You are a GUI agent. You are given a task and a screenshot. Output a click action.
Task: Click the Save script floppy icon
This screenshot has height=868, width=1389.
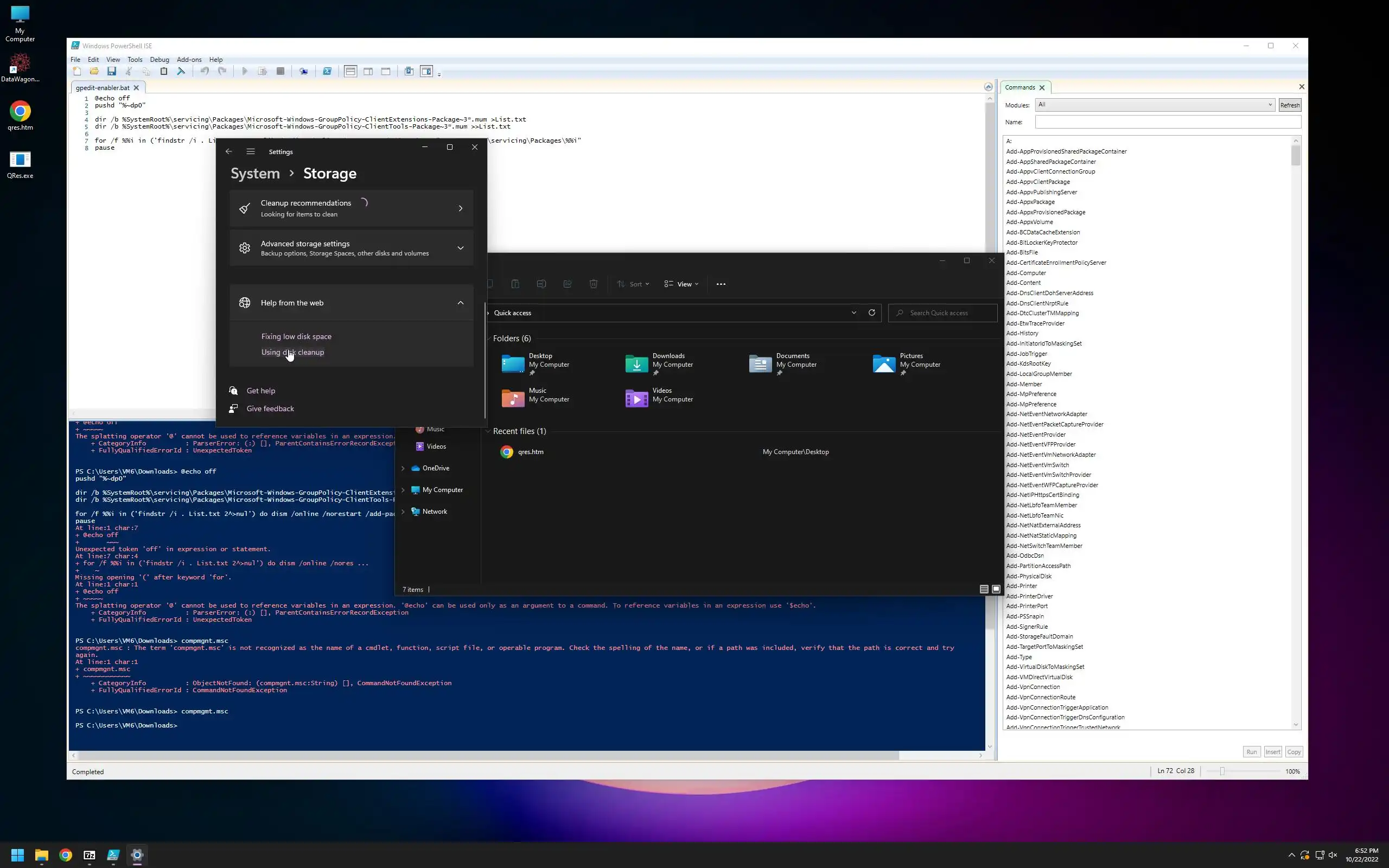tap(111, 71)
